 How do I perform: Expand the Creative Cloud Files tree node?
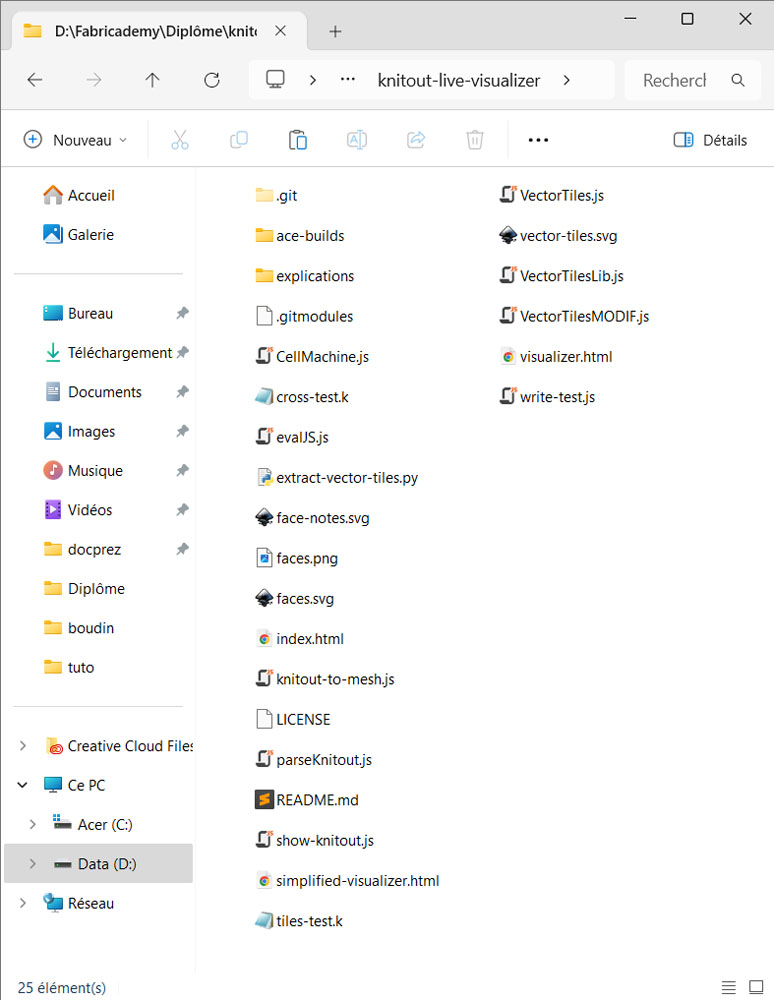click(23, 746)
